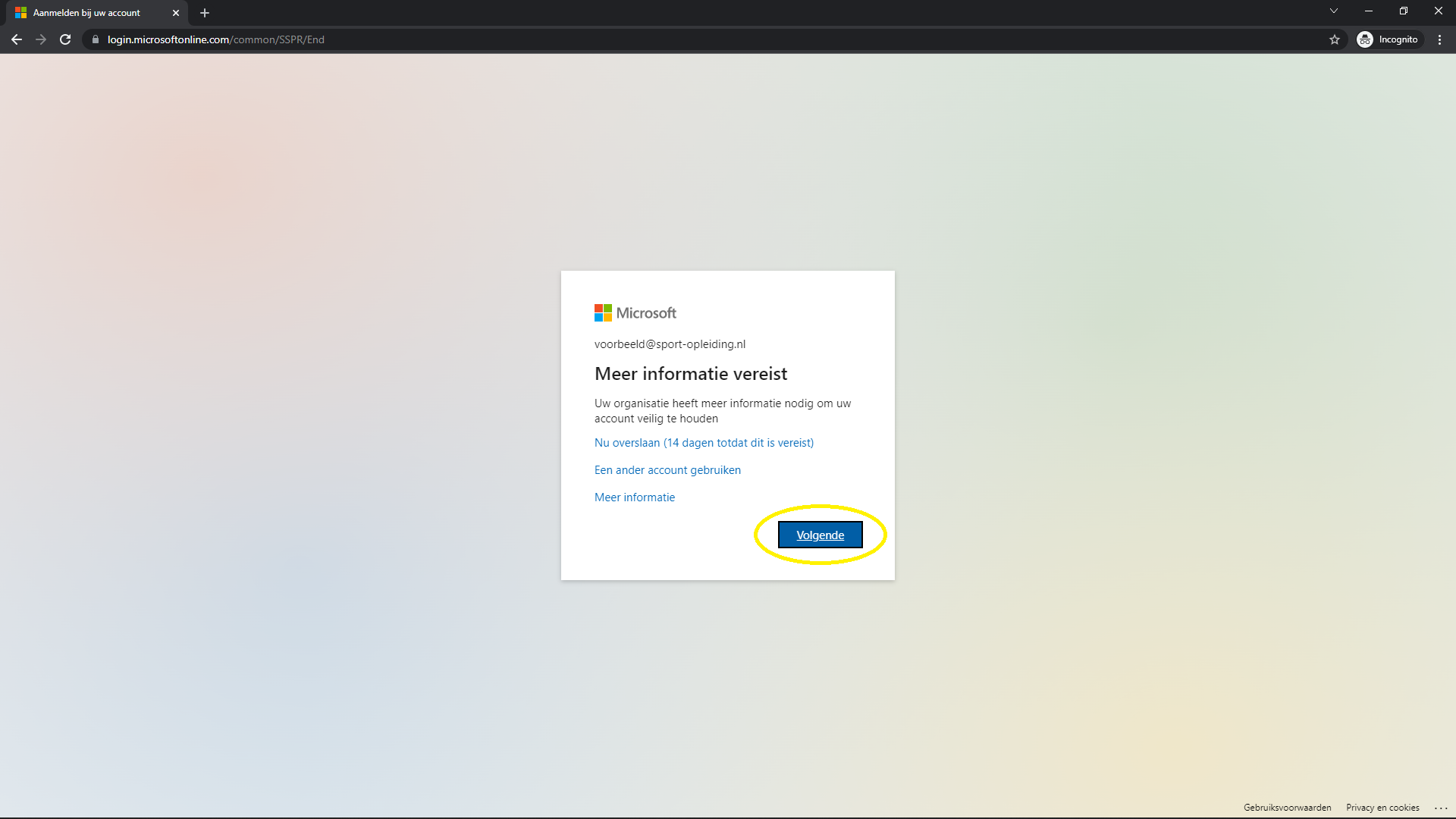This screenshot has height=819, width=1456.
Task: Expand the footer ellipsis options
Action: click(1441, 808)
